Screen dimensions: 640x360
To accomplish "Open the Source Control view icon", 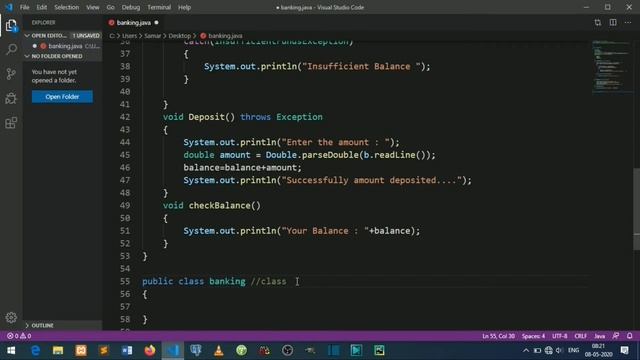I will click(11, 73).
